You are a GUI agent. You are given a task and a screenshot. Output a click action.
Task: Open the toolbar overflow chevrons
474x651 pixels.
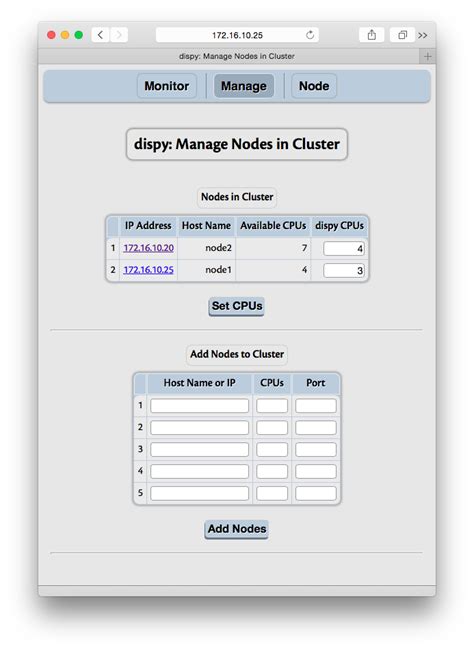click(423, 35)
